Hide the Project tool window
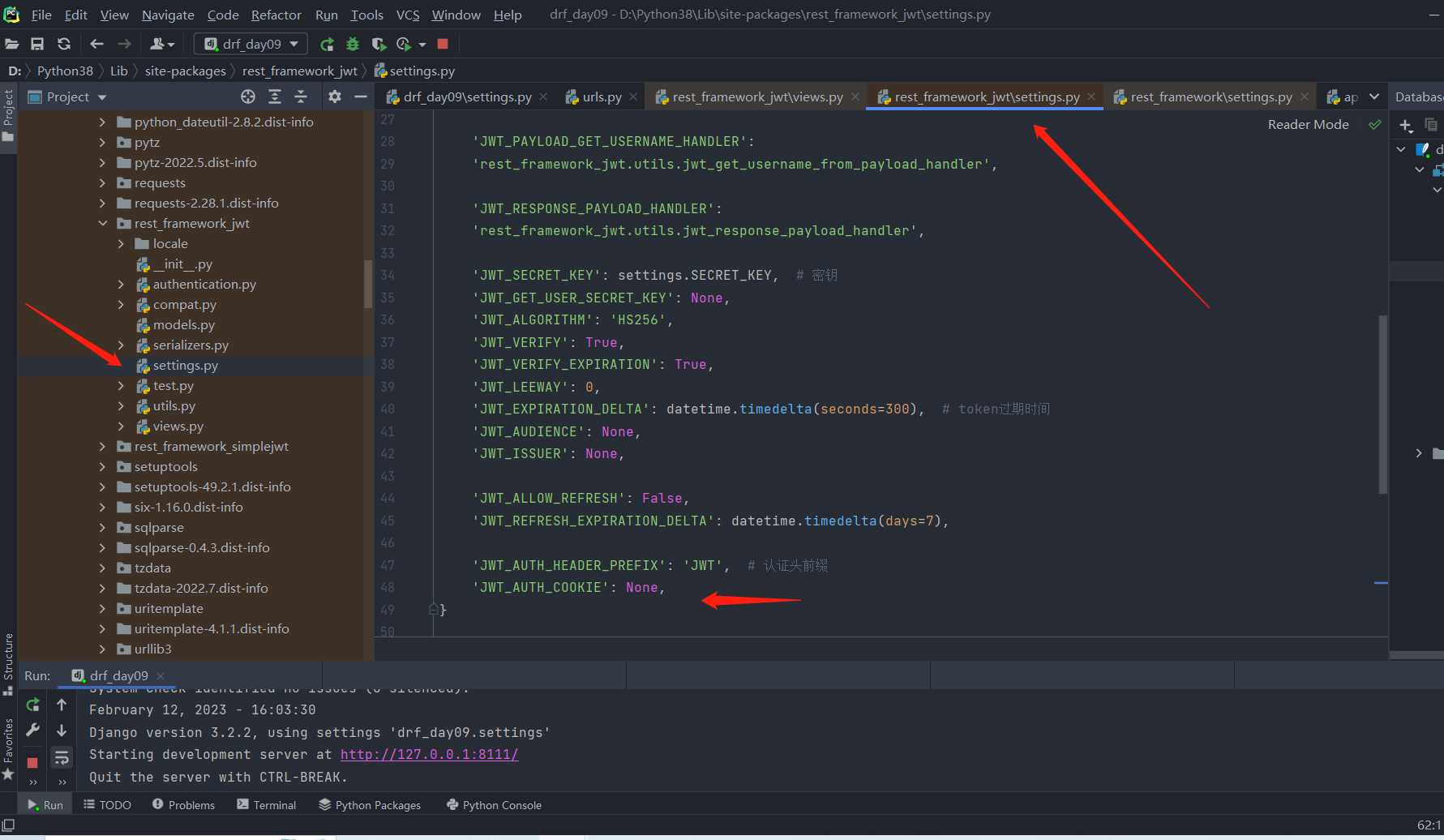The image size is (1444, 840). [361, 96]
